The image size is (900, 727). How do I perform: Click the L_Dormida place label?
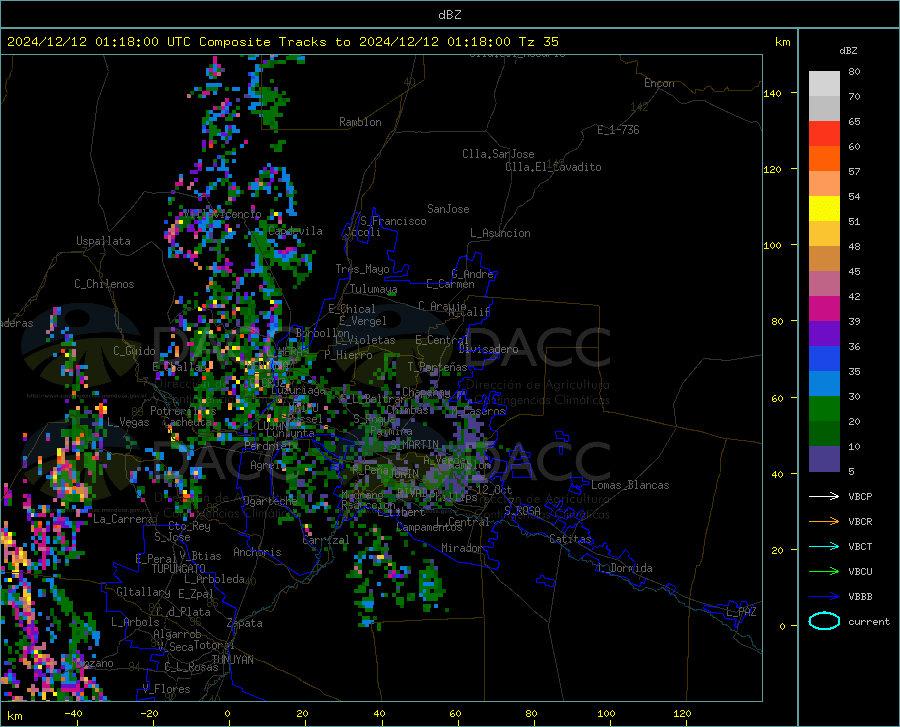[x=624, y=568]
